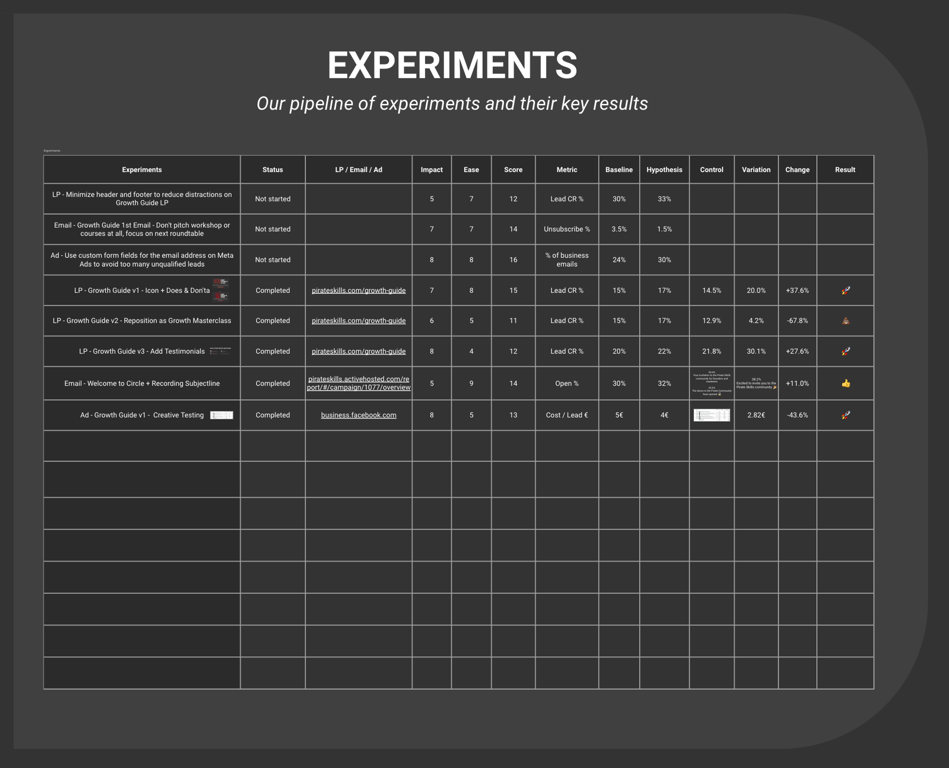Click the '12.9%' control value

click(x=711, y=321)
